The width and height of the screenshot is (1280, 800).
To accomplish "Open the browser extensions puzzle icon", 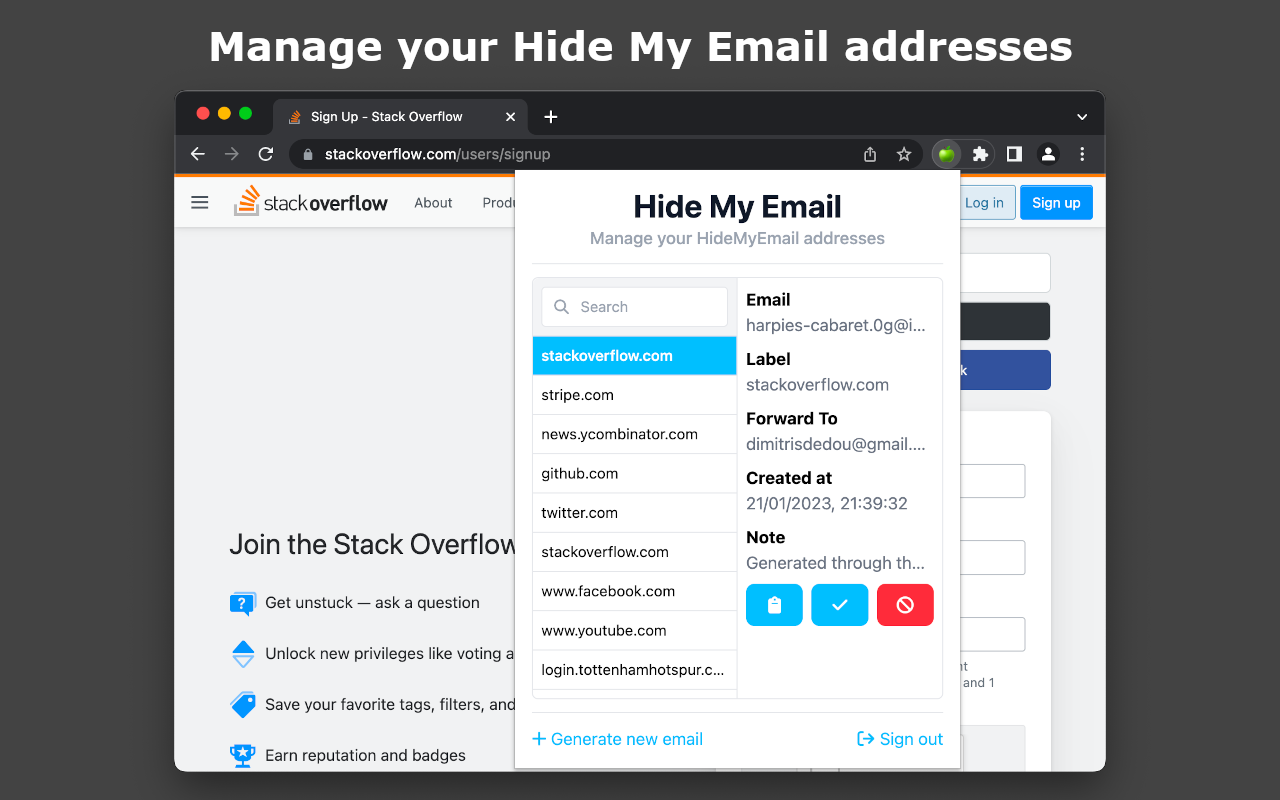I will click(x=980, y=154).
